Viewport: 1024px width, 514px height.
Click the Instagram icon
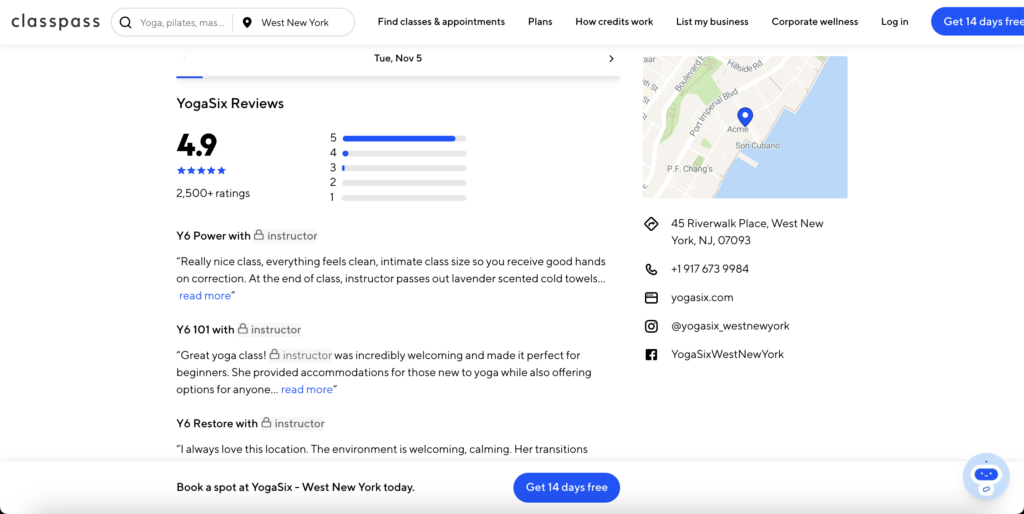pos(651,326)
